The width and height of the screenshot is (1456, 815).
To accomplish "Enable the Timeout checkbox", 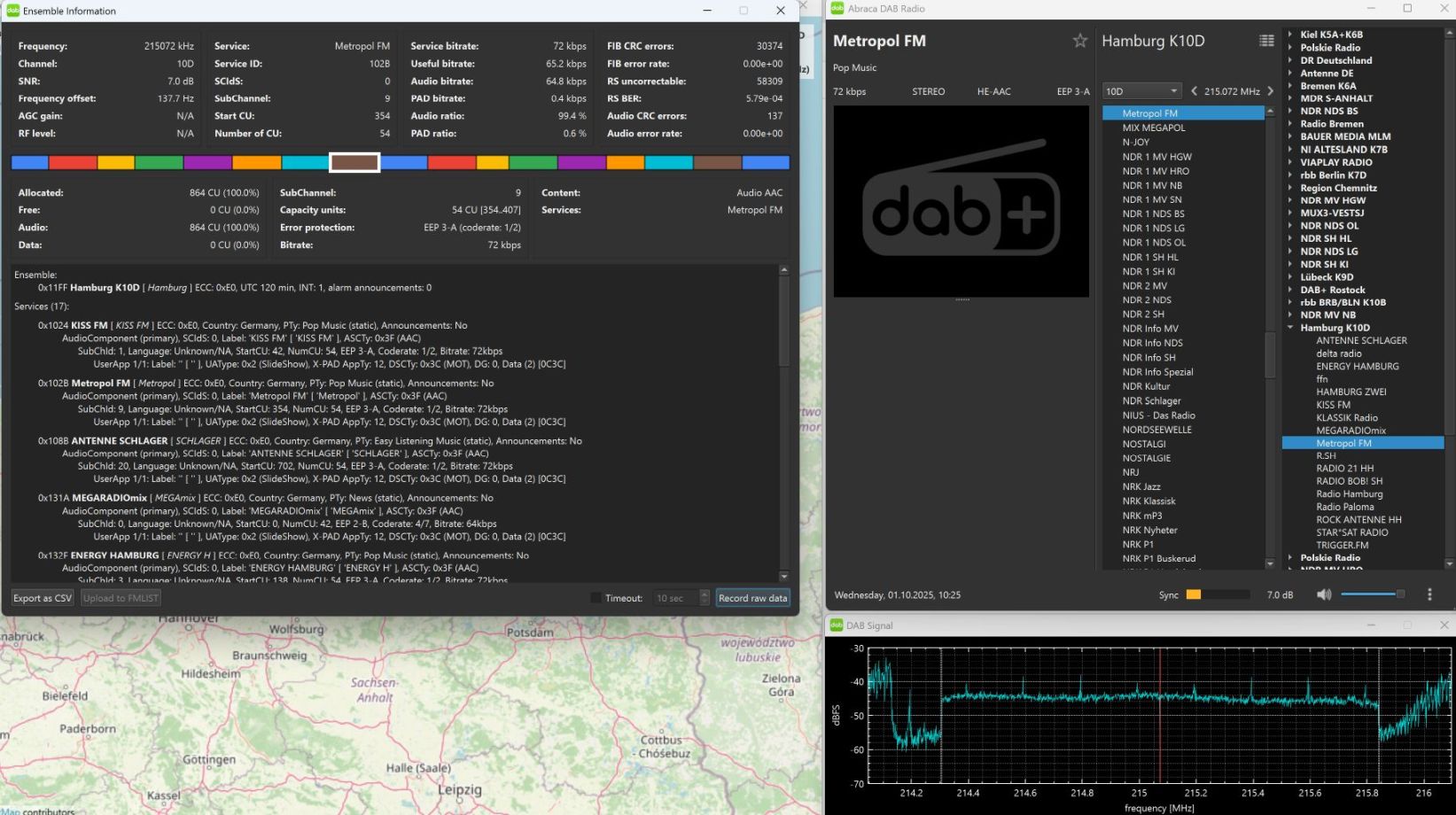I will (x=596, y=598).
